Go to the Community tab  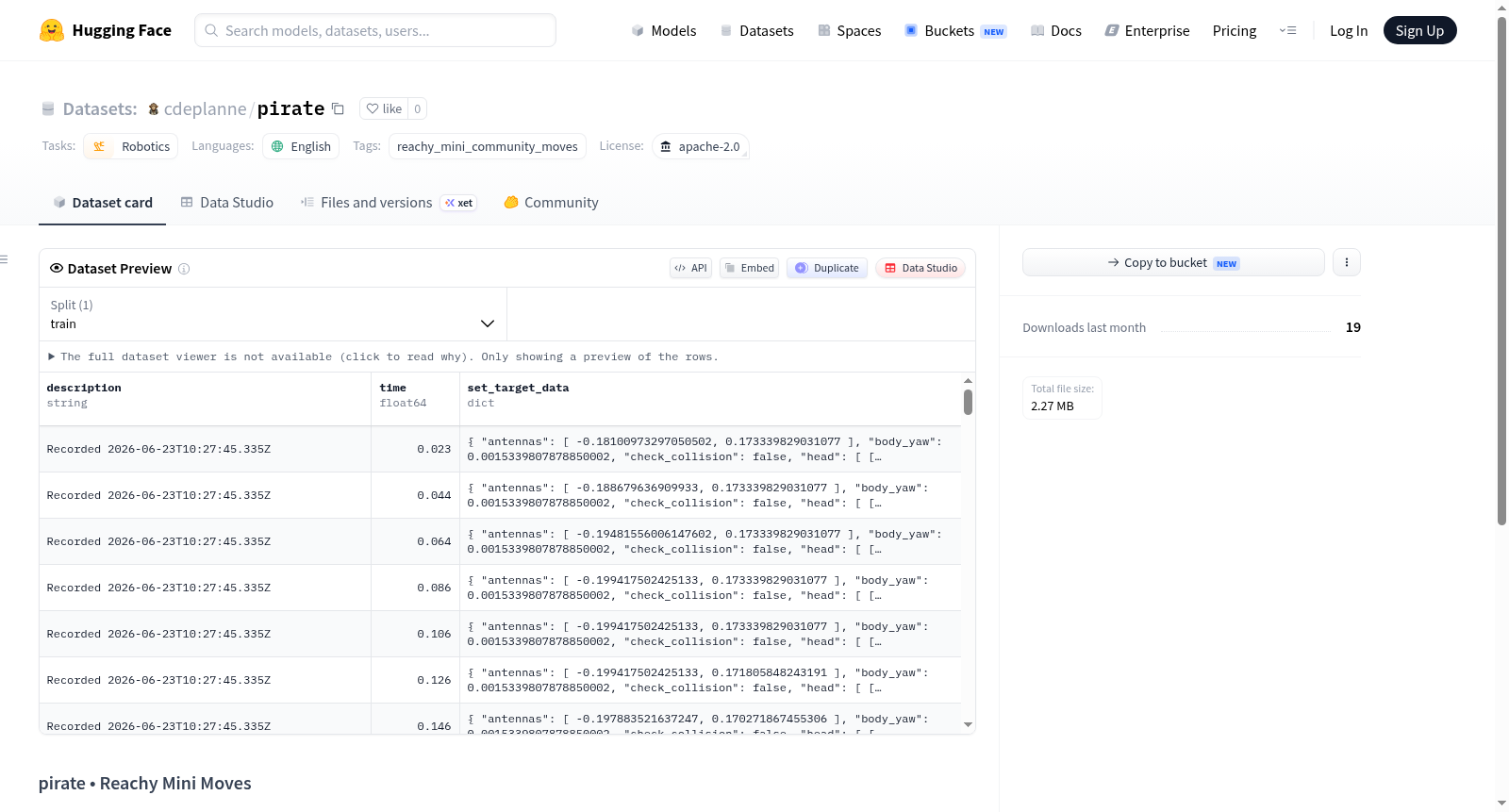pyautogui.click(x=552, y=203)
